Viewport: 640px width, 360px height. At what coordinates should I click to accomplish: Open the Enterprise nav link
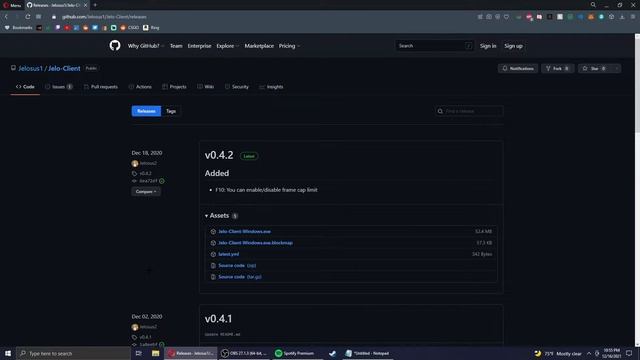(199, 46)
